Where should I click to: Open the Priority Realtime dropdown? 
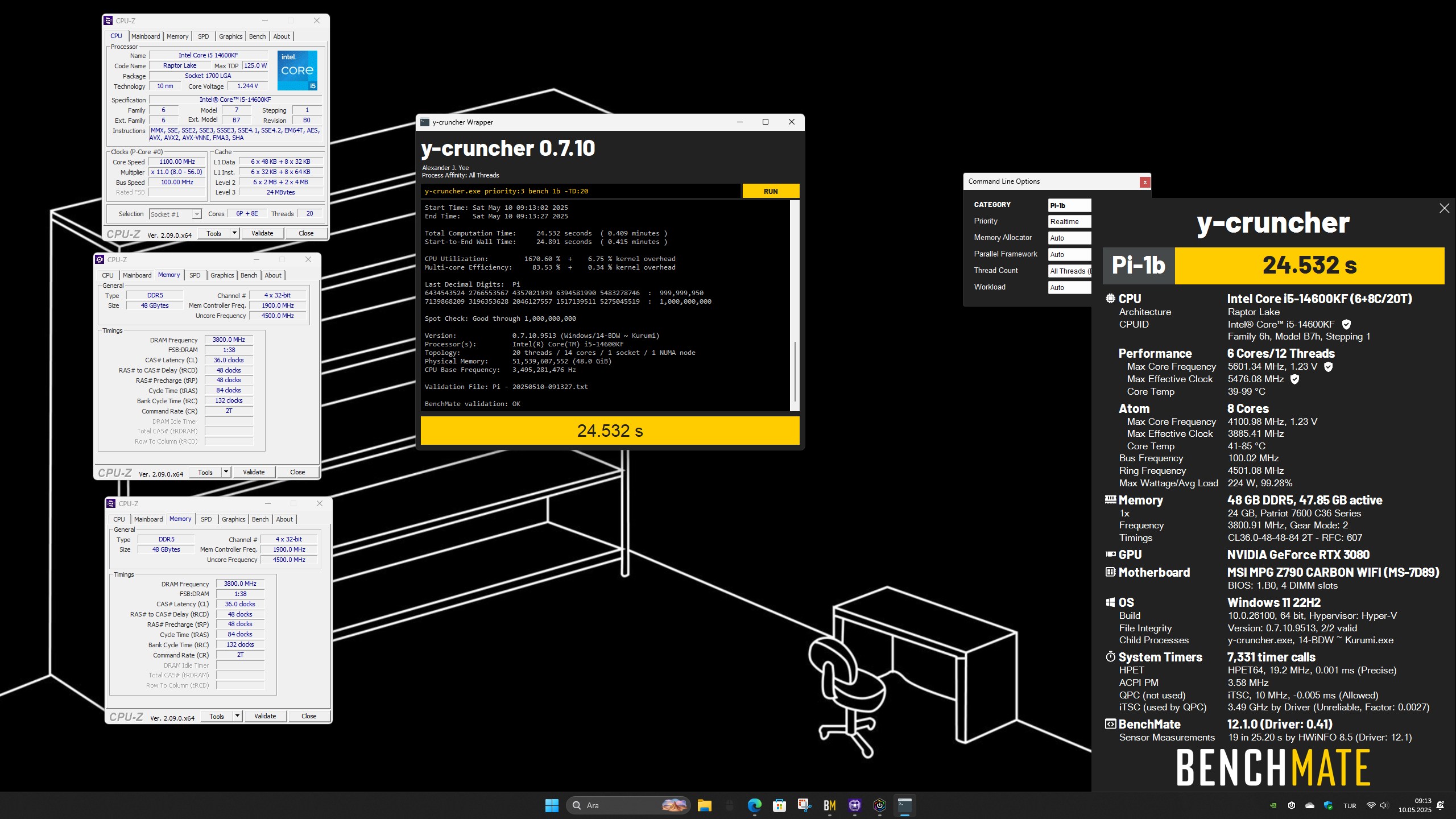(1069, 222)
